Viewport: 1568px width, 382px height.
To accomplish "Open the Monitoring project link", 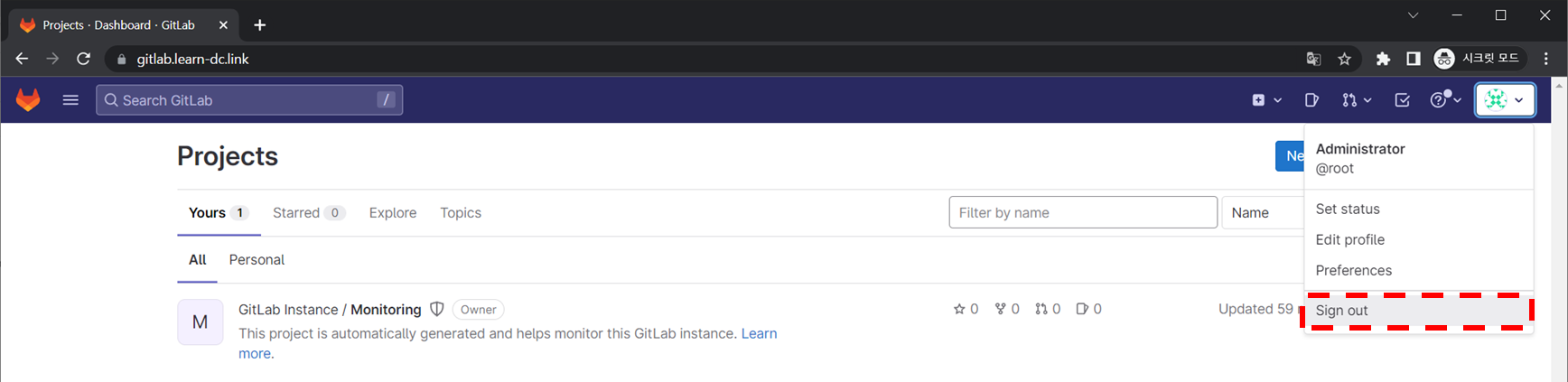I will [386, 310].
